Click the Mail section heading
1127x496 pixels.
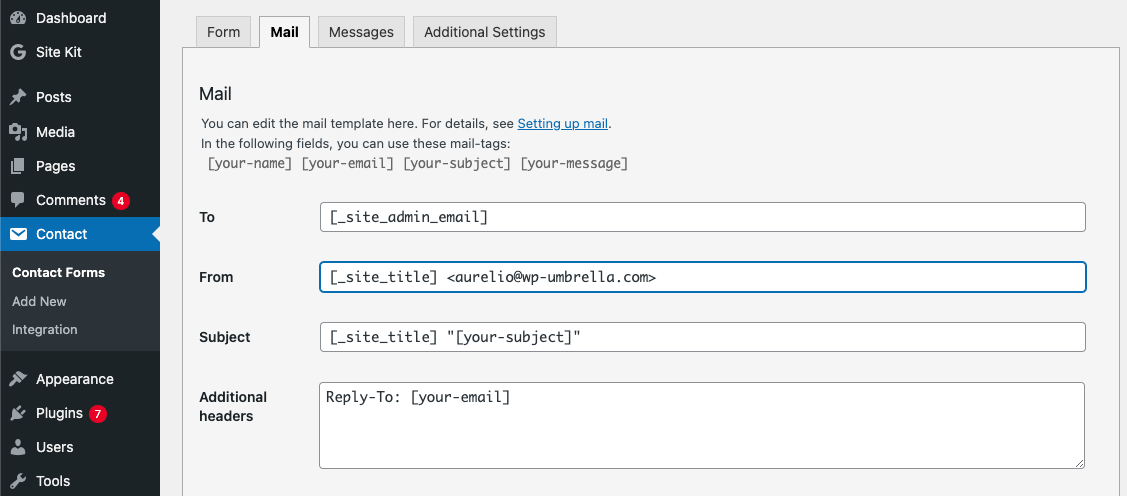coord(216,93)
